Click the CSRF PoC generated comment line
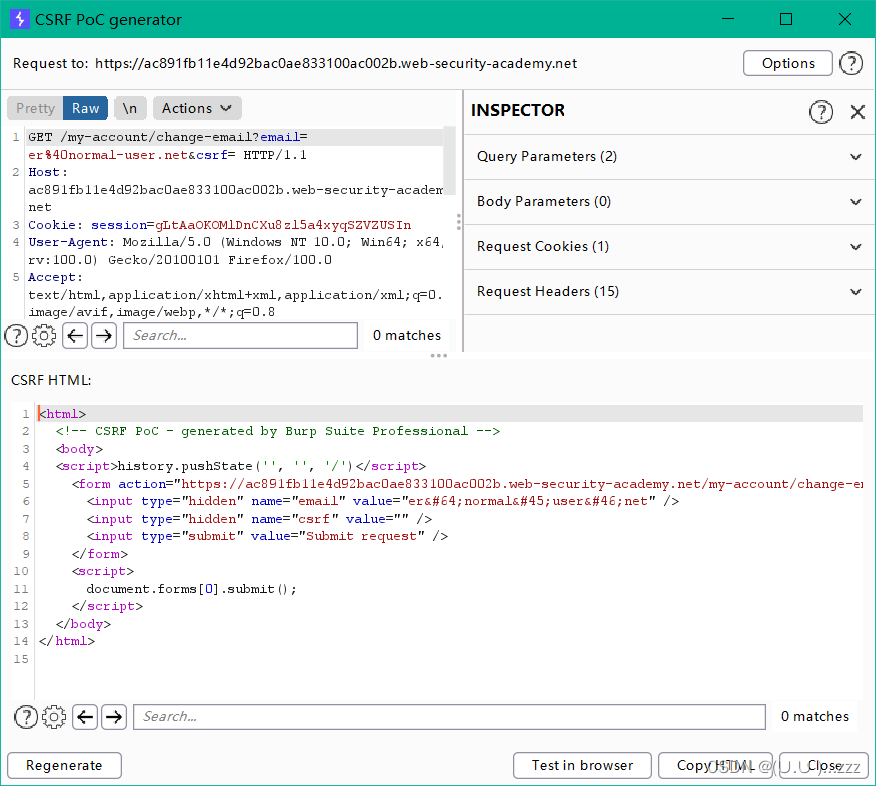This screenshot has width=876, height=786. [278, 431]
